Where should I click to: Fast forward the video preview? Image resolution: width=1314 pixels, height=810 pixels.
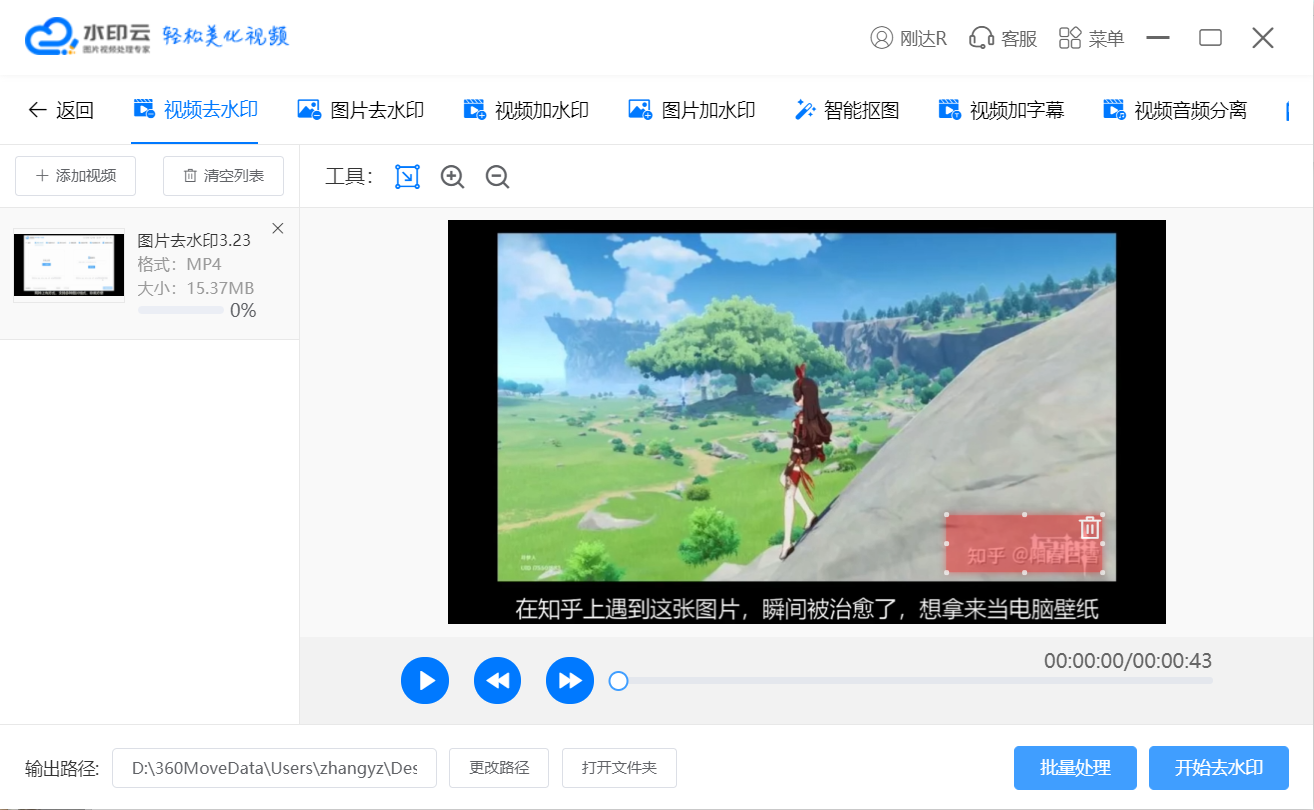pyautogui.click(x=570, y=681)
